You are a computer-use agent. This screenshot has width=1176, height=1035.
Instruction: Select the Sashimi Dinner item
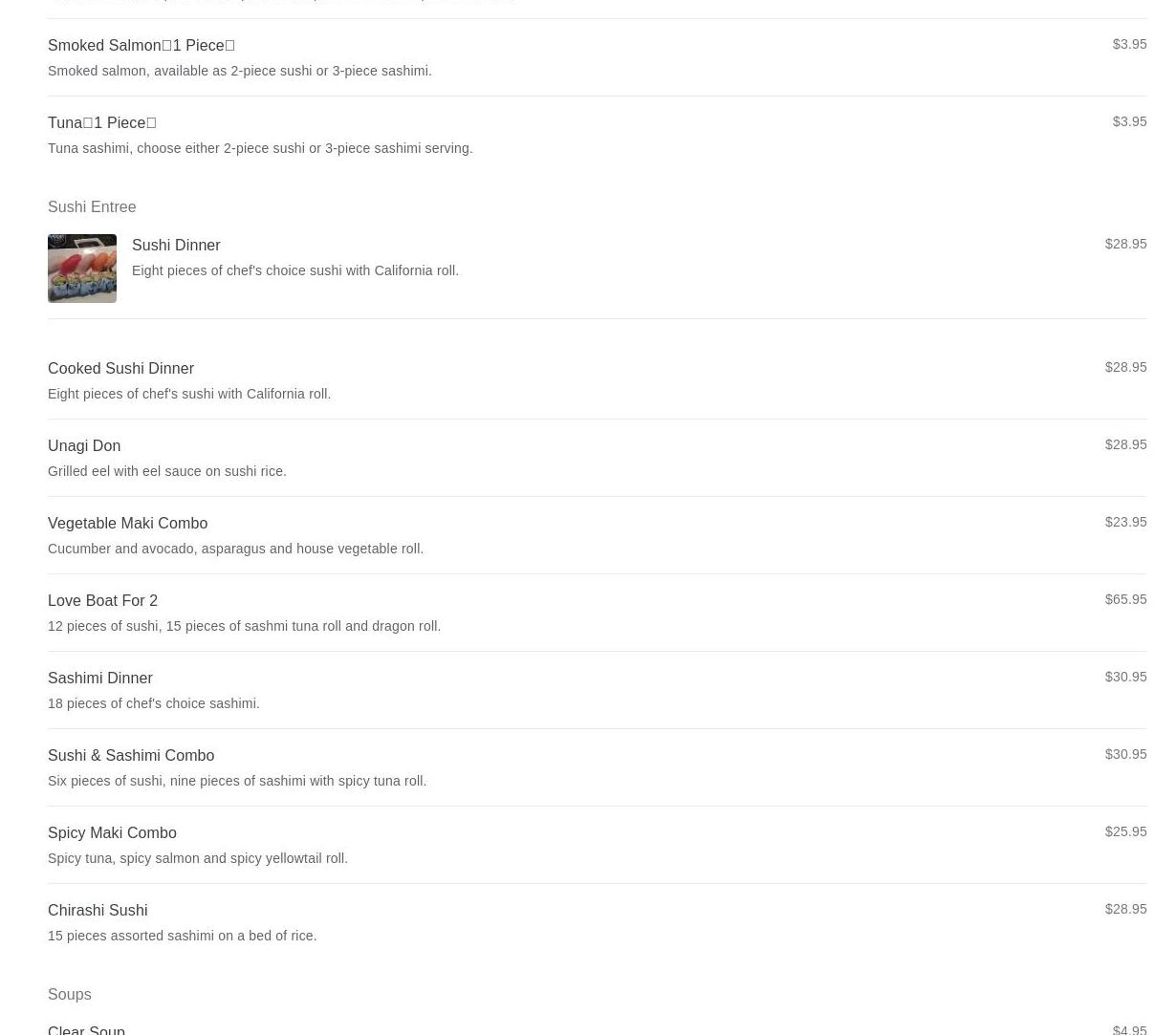pos(597,690)
